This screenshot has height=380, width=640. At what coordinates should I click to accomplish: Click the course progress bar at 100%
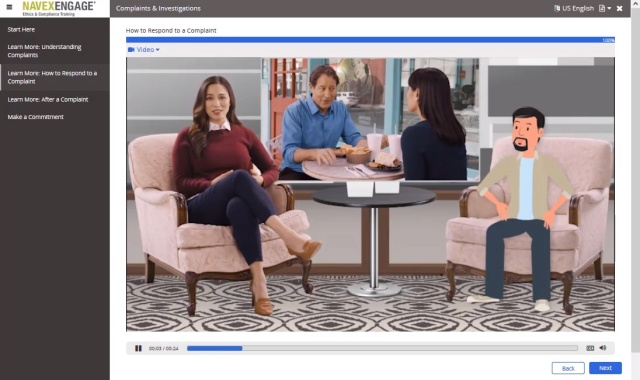370,40
